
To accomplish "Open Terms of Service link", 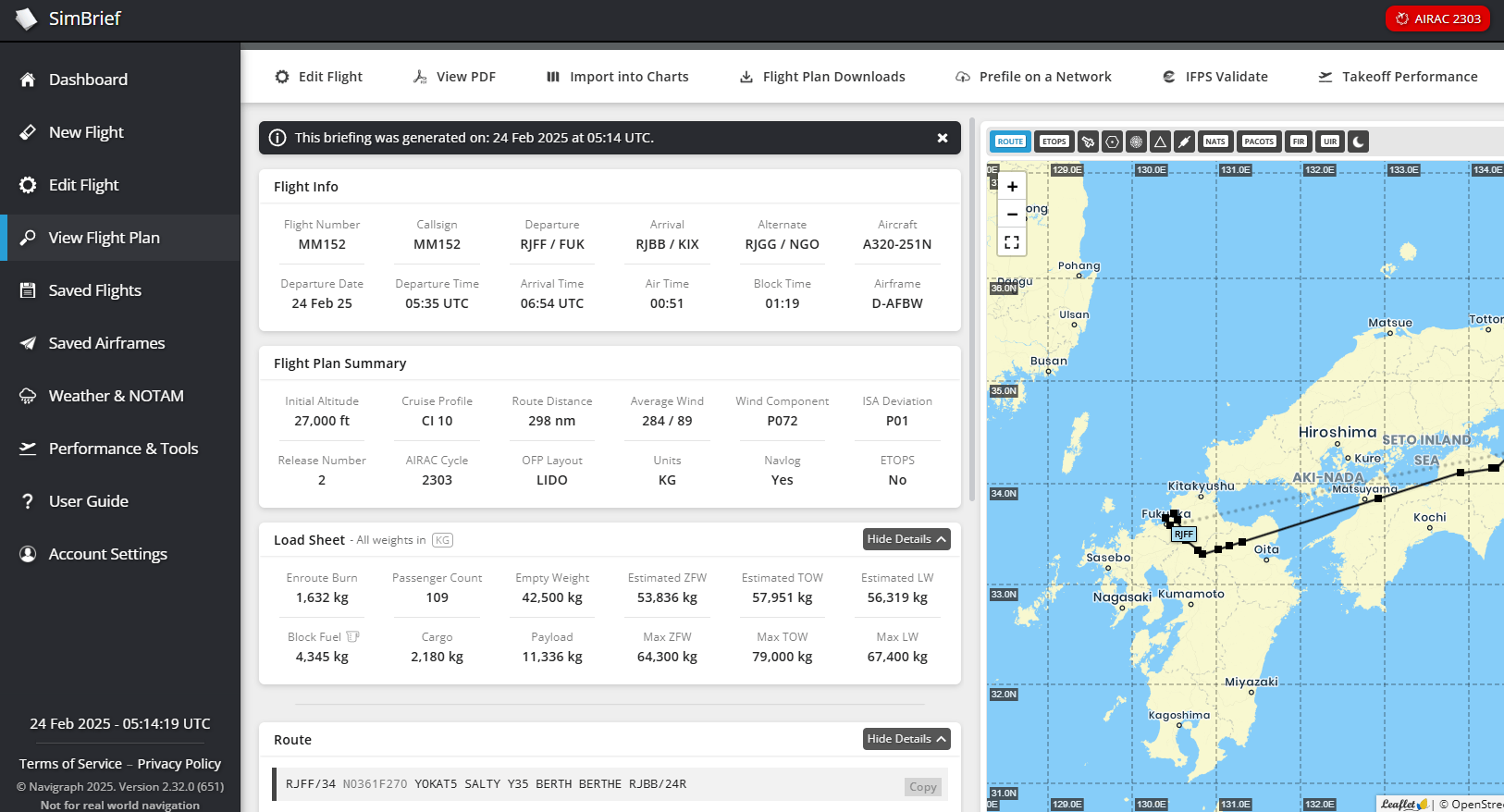I will tap(70, 764).
